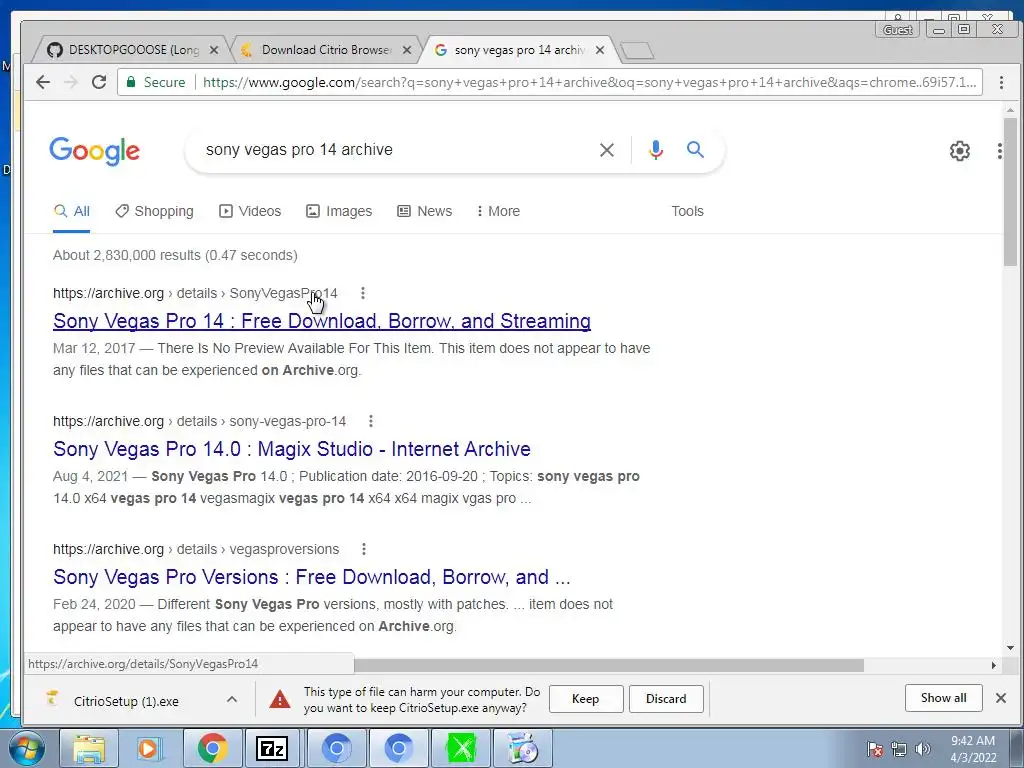Click the network tray icon
The width and height of the screenshot is (1024, 768).
[x=899, y=749]
